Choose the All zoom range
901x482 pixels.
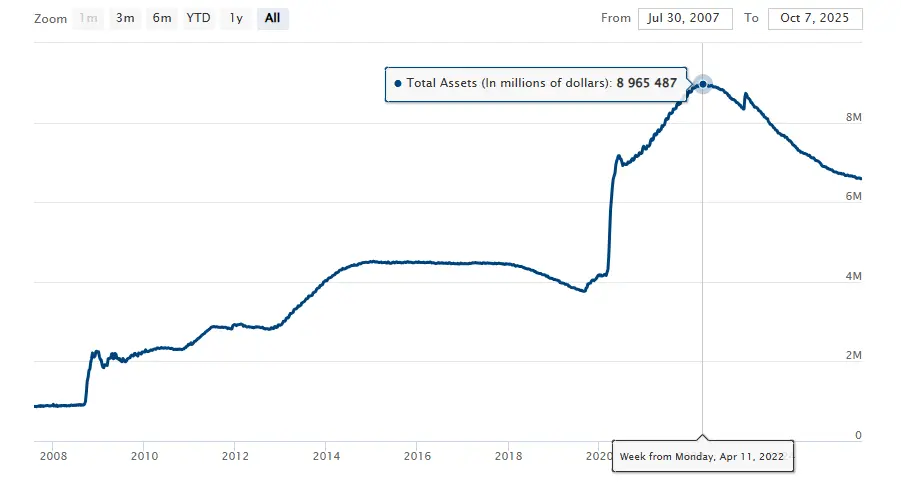tap(272, 18)
